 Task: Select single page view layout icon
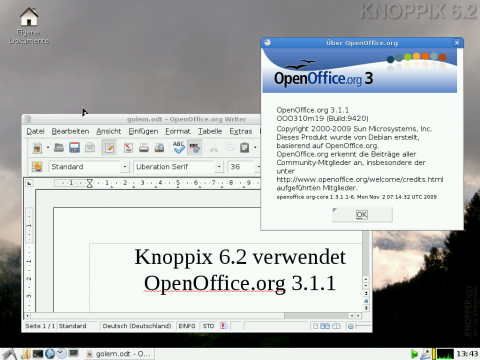pyautogui.click(x=315, y=326)
